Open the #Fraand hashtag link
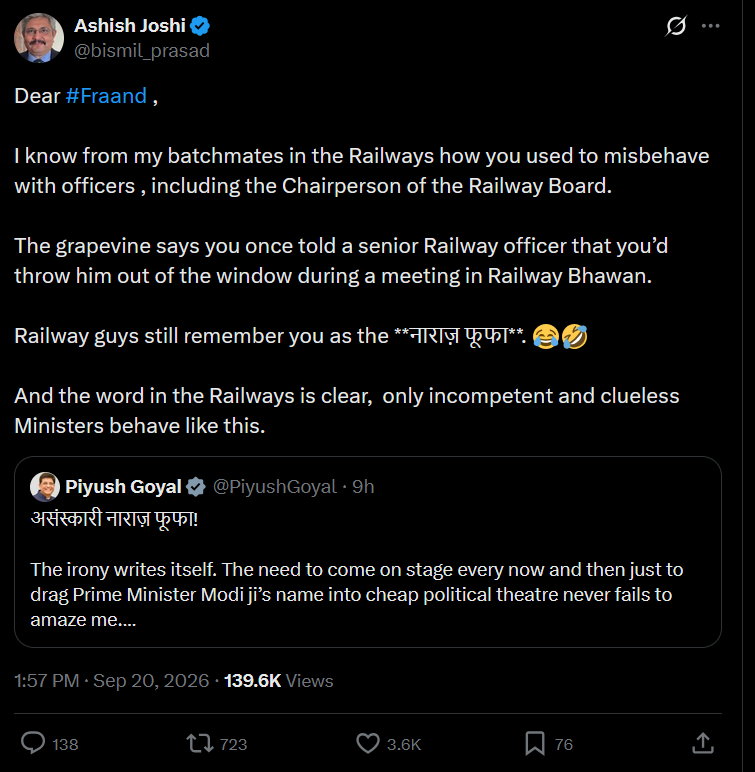This screenshot has width=755, height=772. coord(106,96)
